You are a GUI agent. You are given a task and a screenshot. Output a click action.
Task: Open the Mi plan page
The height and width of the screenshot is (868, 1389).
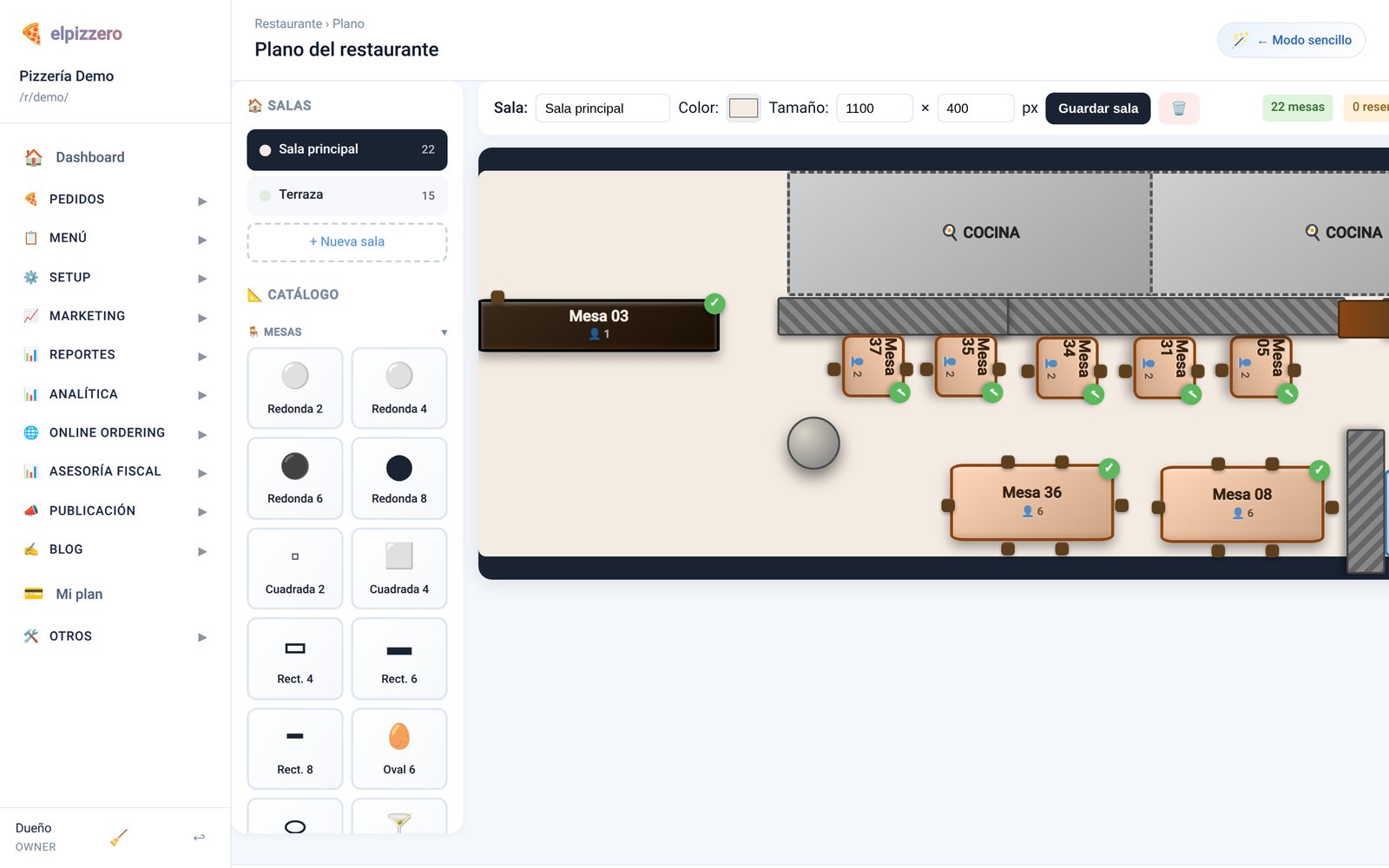tap(79, 594)
